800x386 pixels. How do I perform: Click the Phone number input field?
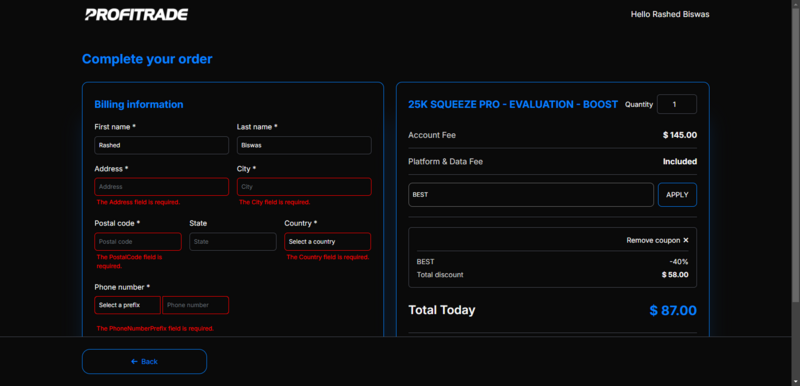[195, 305]
